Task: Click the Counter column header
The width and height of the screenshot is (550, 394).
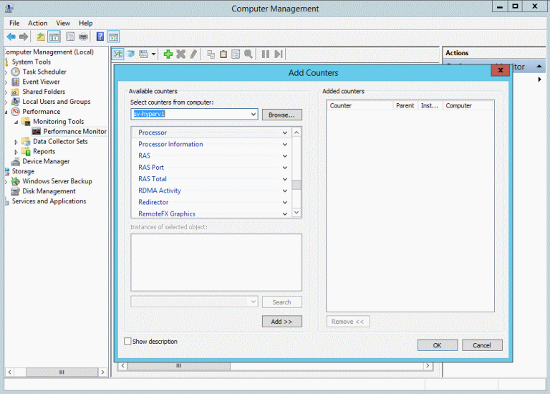Action: tap(360, 106)
